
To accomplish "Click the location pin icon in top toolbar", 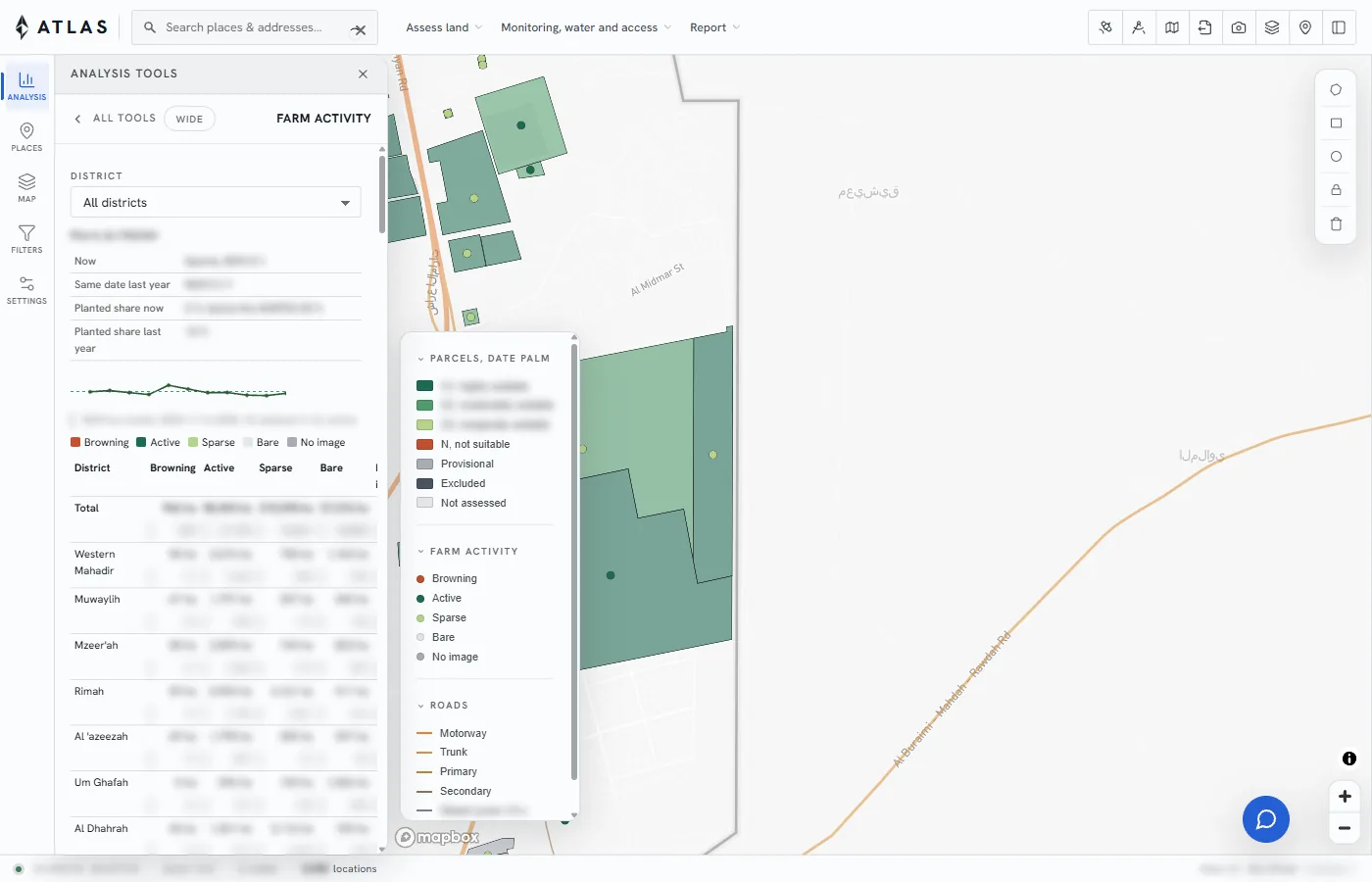I will pos(1305,27).
